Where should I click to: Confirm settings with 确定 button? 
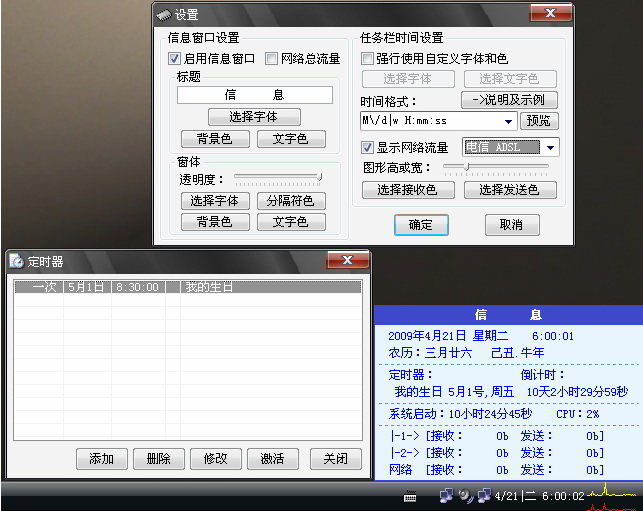click(421, 225)
